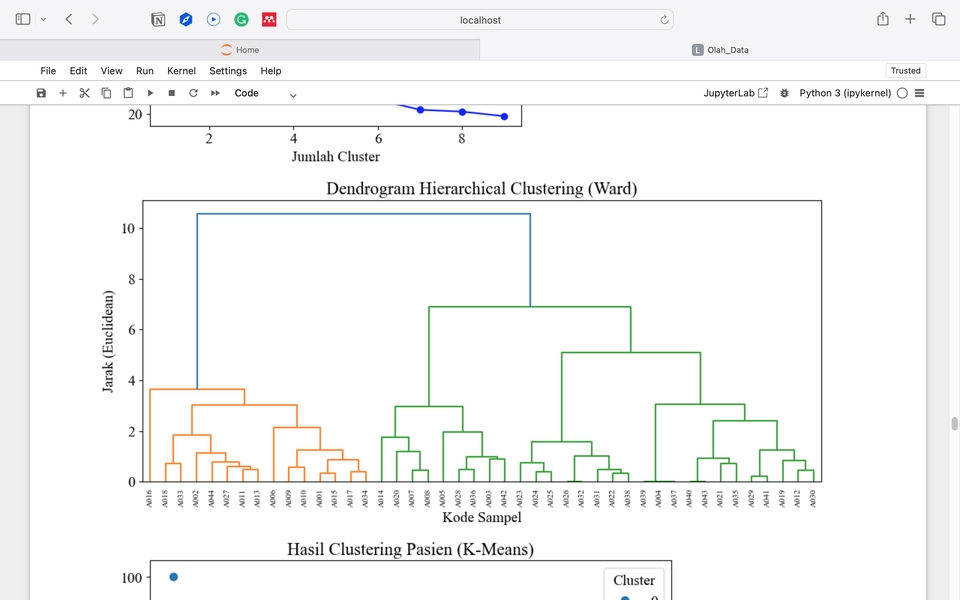Open the debugger bug icon
The height and width of the screenshot is (600, 960).
coord(784,93)
